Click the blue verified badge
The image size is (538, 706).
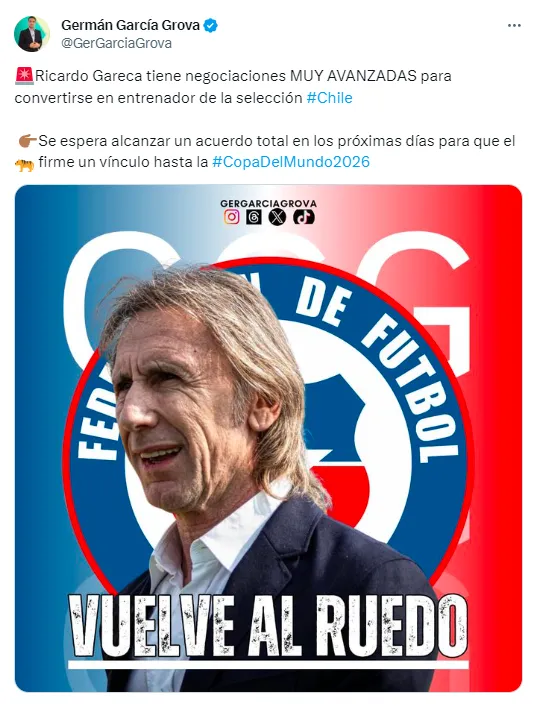click(211, 25)
